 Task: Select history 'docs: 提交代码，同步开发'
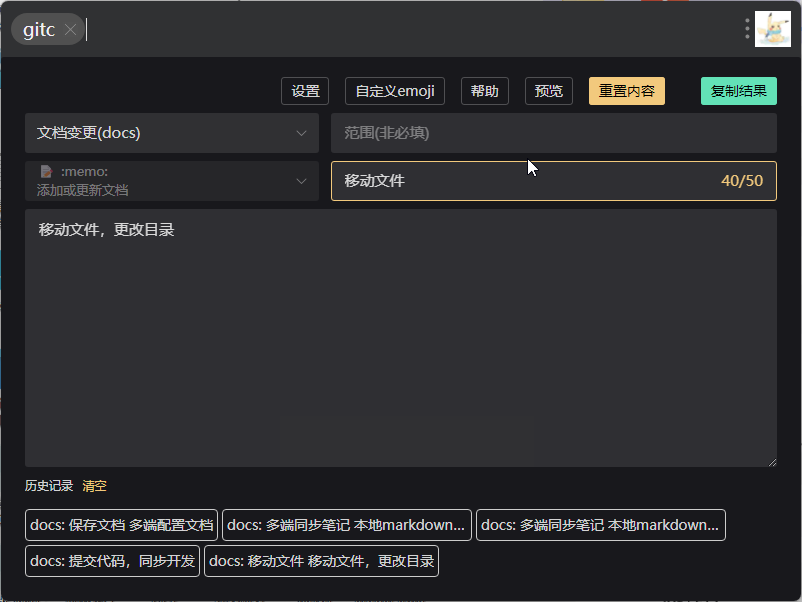pos(112,561)
